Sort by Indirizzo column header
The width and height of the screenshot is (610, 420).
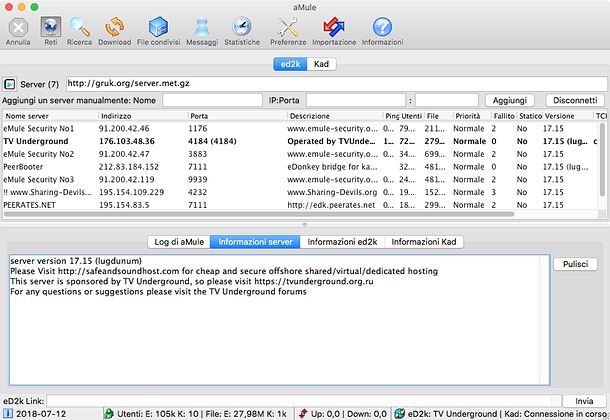(x=143, y=116)
